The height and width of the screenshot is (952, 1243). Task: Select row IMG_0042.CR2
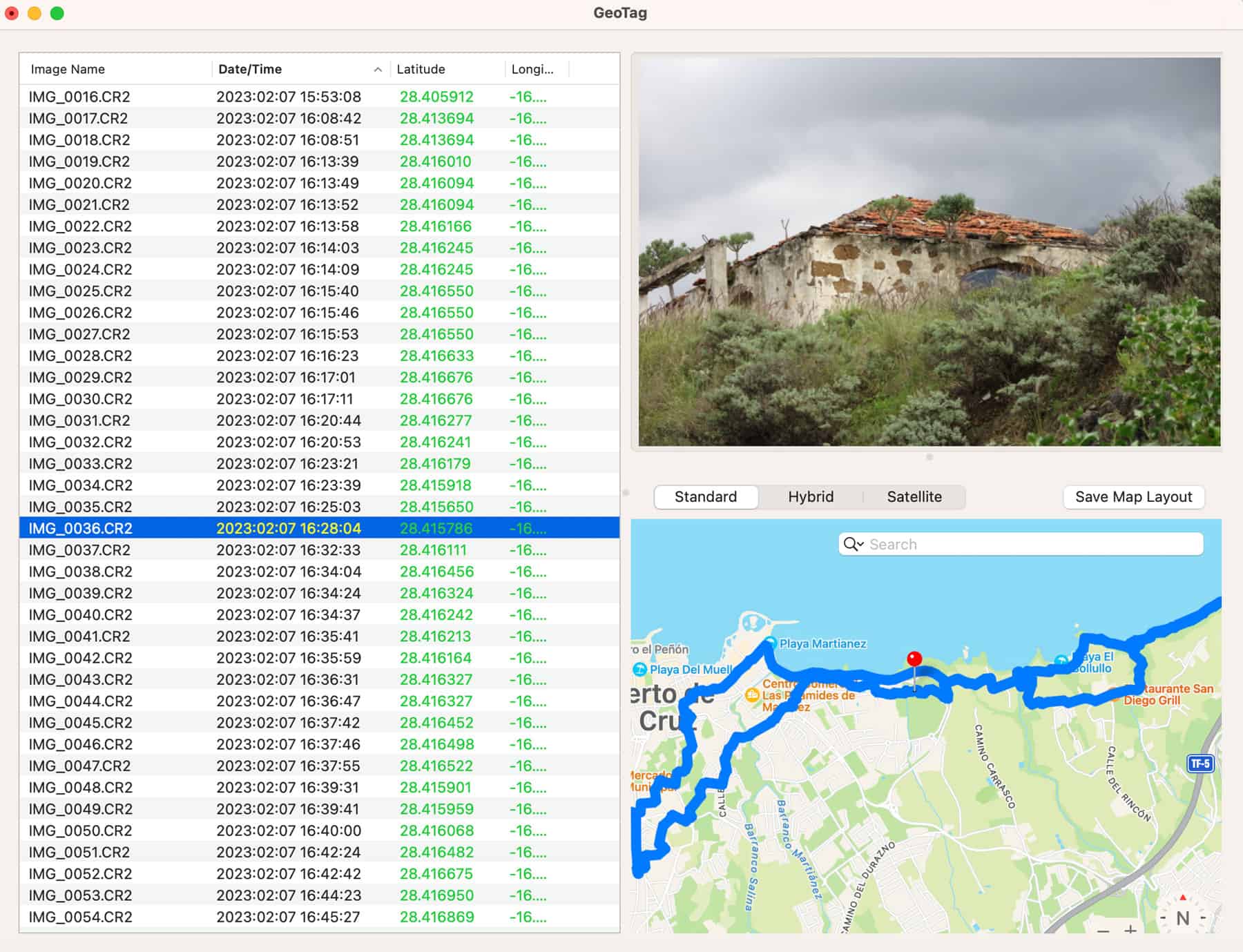(319, 657)
